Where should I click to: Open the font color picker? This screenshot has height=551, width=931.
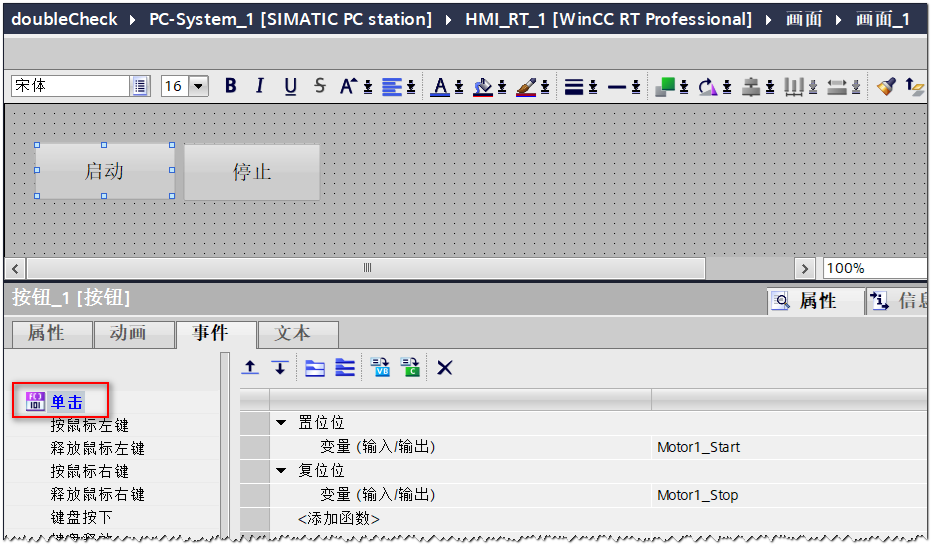click(x=441, y=87)
